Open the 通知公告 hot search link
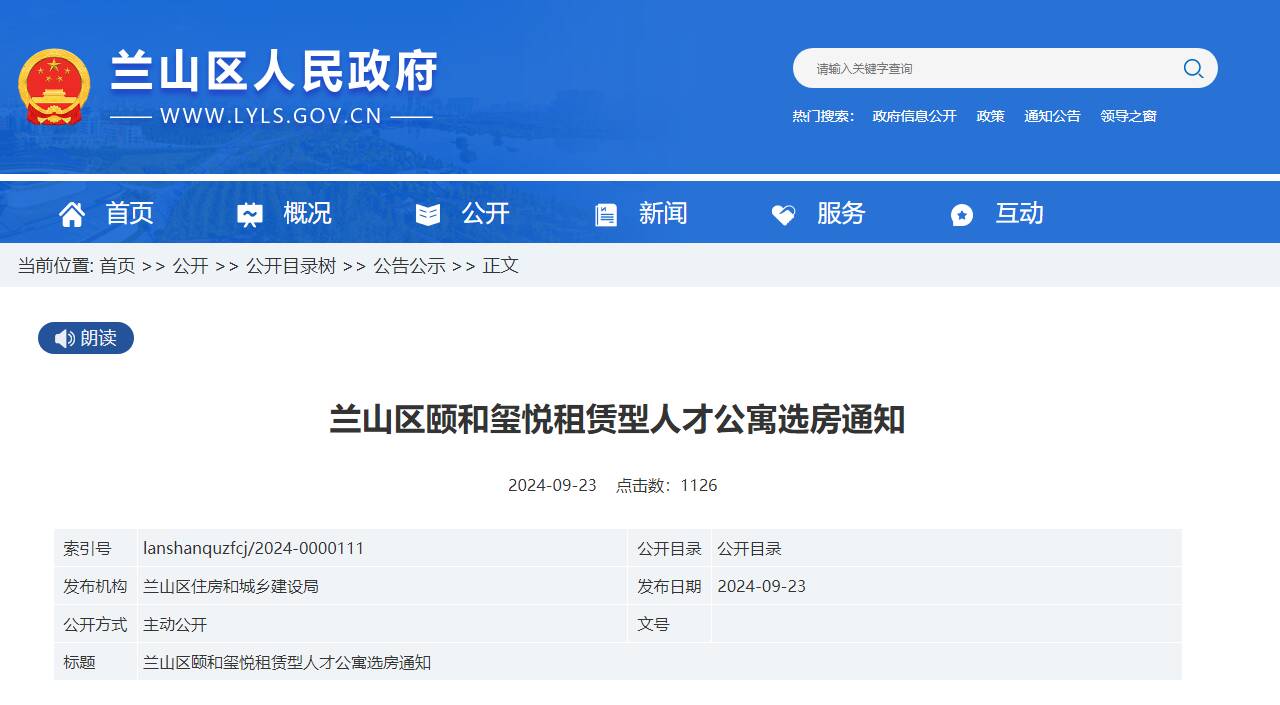Screen dimensions: 1280x705 tap(1052, 116)
